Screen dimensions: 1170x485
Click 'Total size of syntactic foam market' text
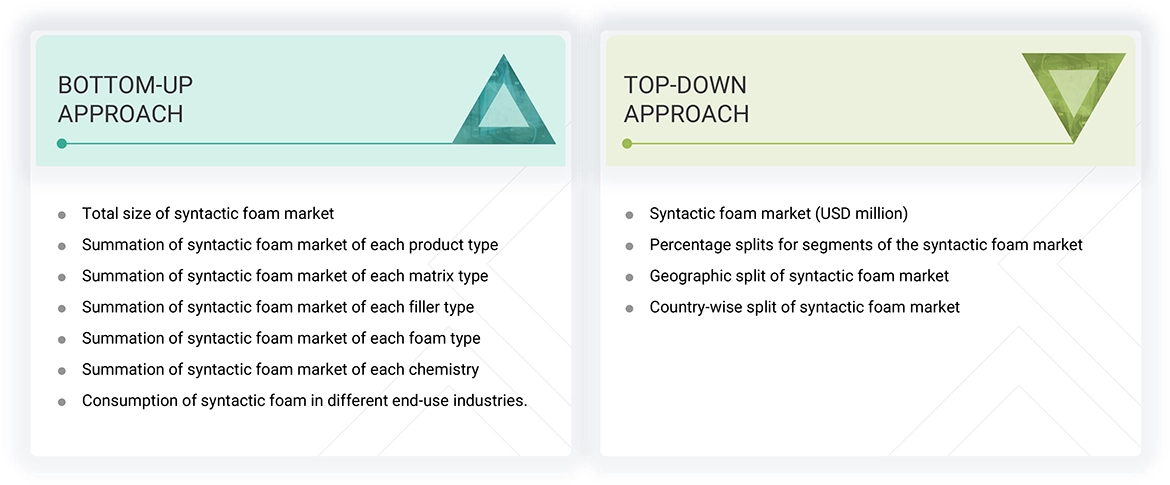pyautogui.click(x=208, y=213)
